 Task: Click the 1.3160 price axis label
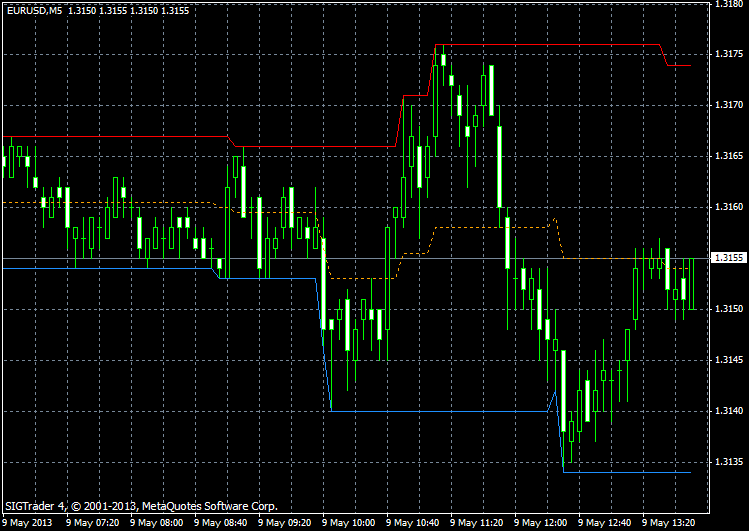tap(729, 207)
